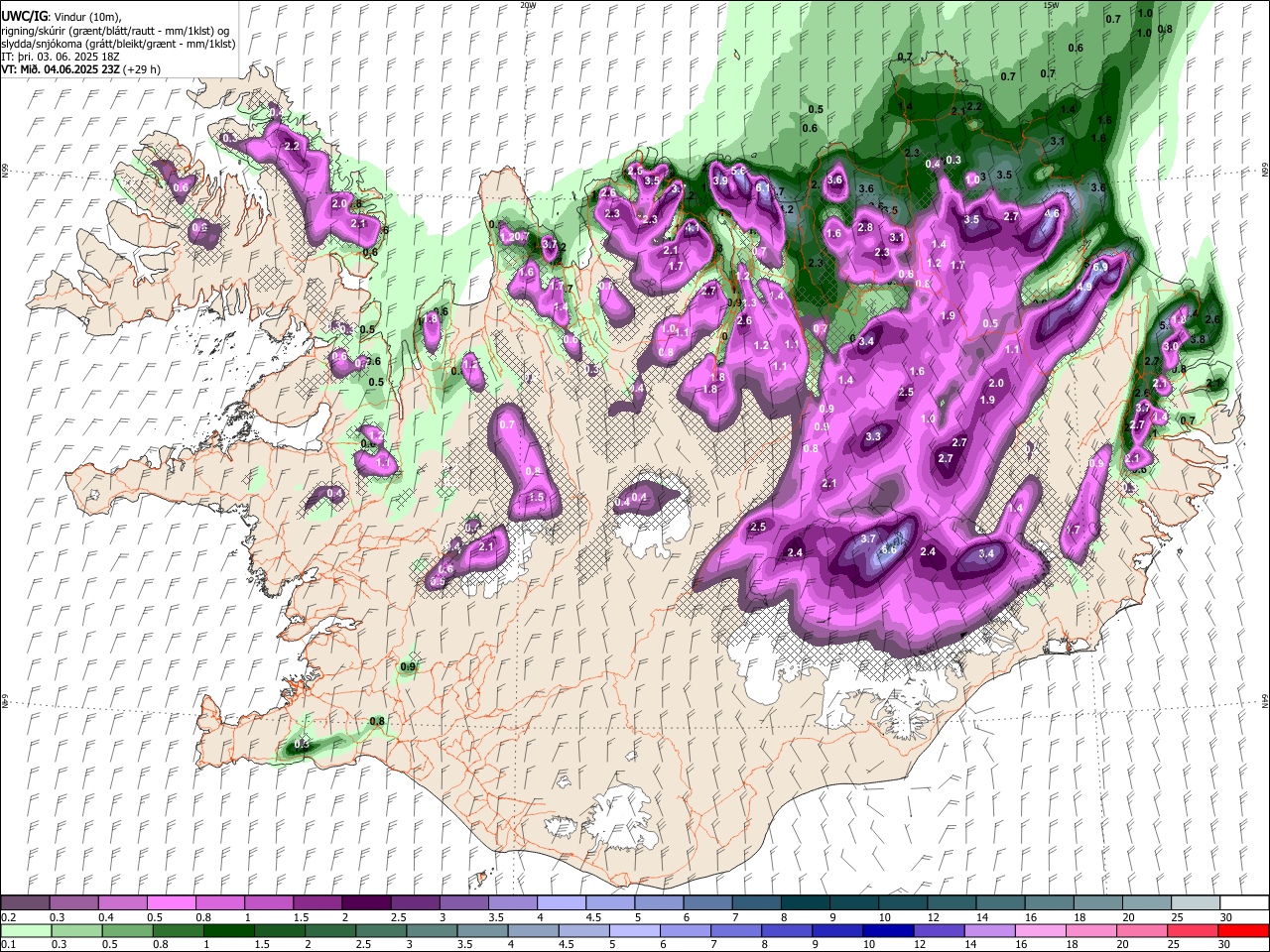
Task: Click the '30' label of the lower legend row
Action: click(1225, 944)
